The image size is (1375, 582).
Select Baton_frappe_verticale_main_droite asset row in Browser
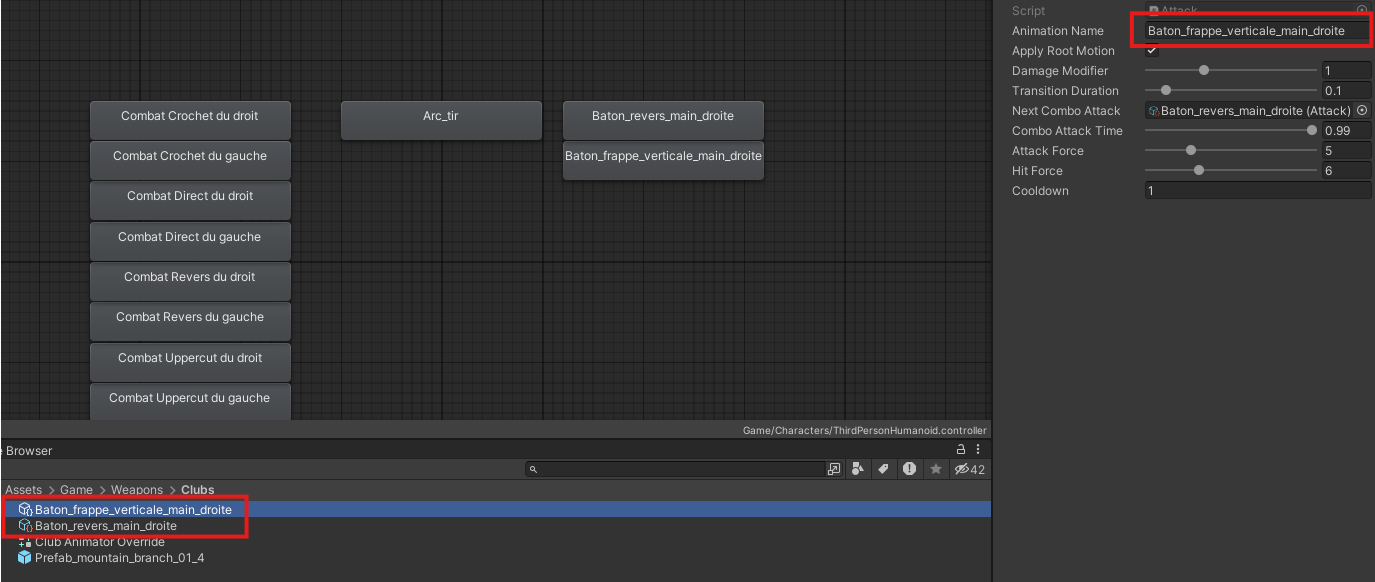click(496, 510)
